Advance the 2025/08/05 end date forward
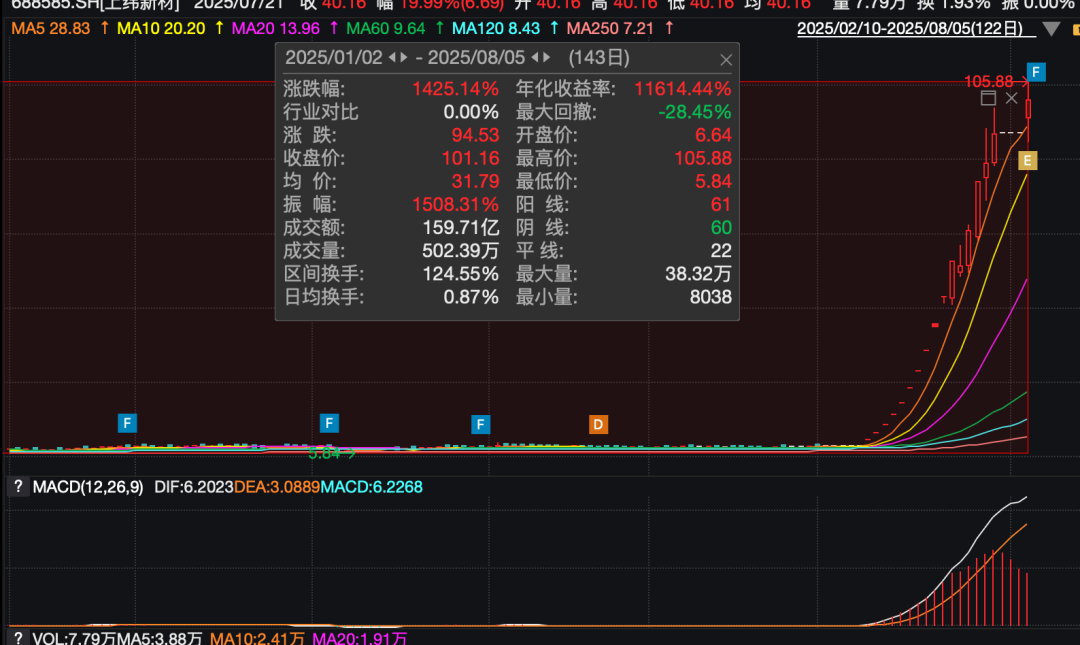This screenshot has width=1080, height=645. pos(547,58)
